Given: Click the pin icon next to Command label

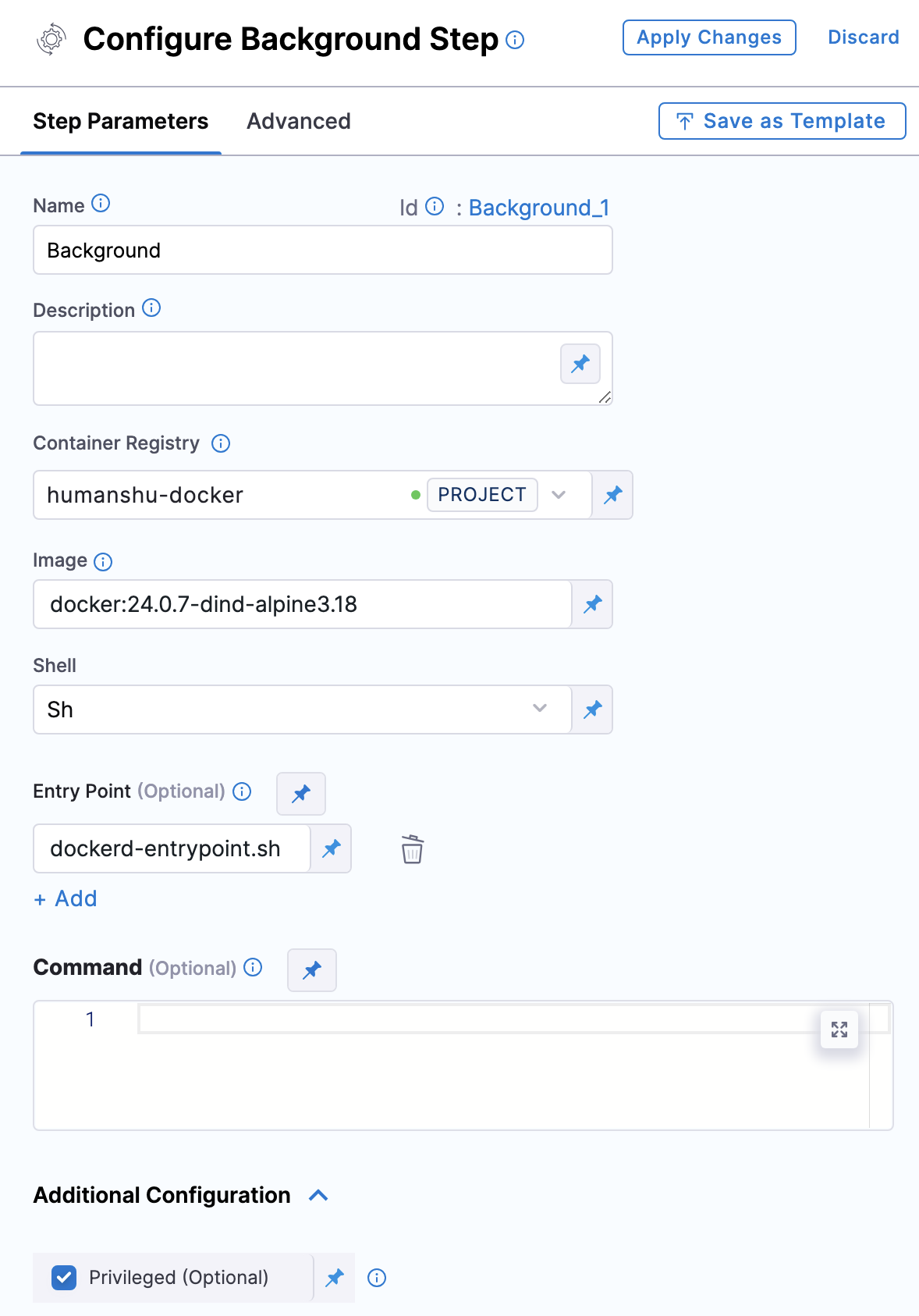Looking at the screenshot, I should (312, 970).
